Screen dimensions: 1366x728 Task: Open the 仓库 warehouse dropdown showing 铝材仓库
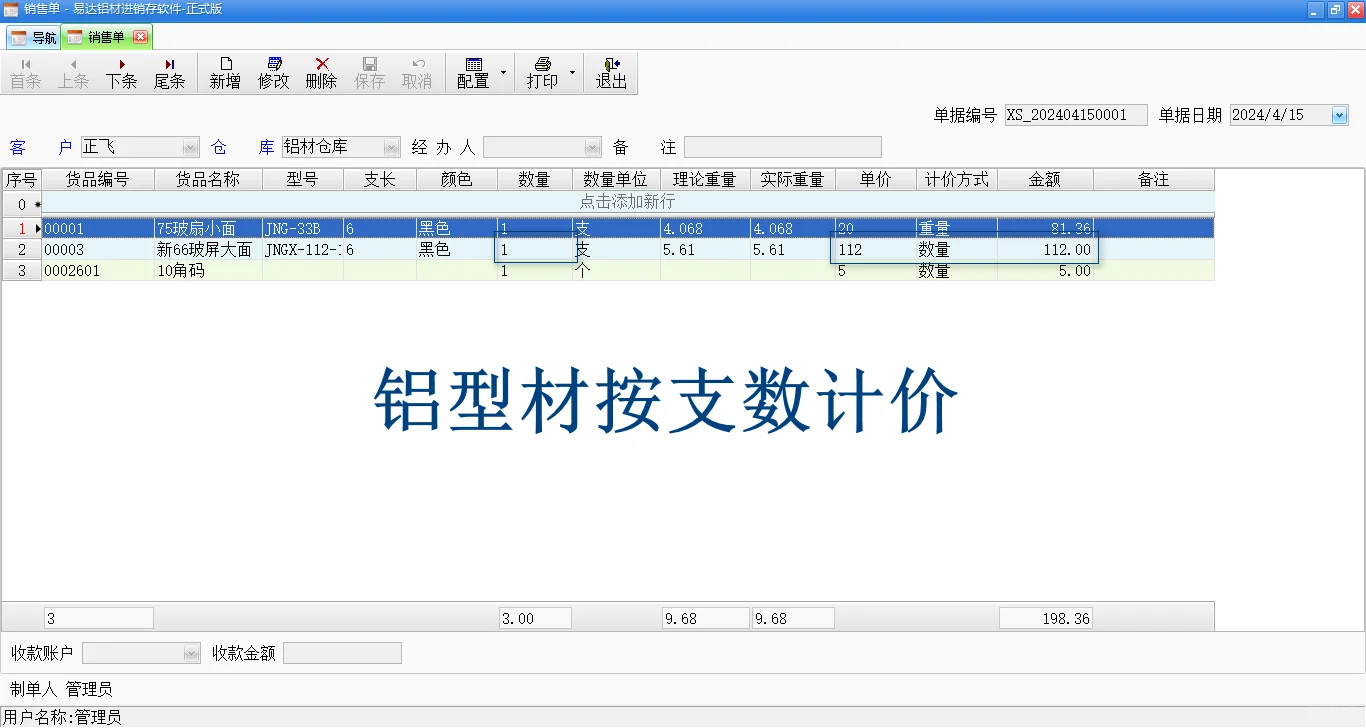pyautogui.click(x=391, y=146)
